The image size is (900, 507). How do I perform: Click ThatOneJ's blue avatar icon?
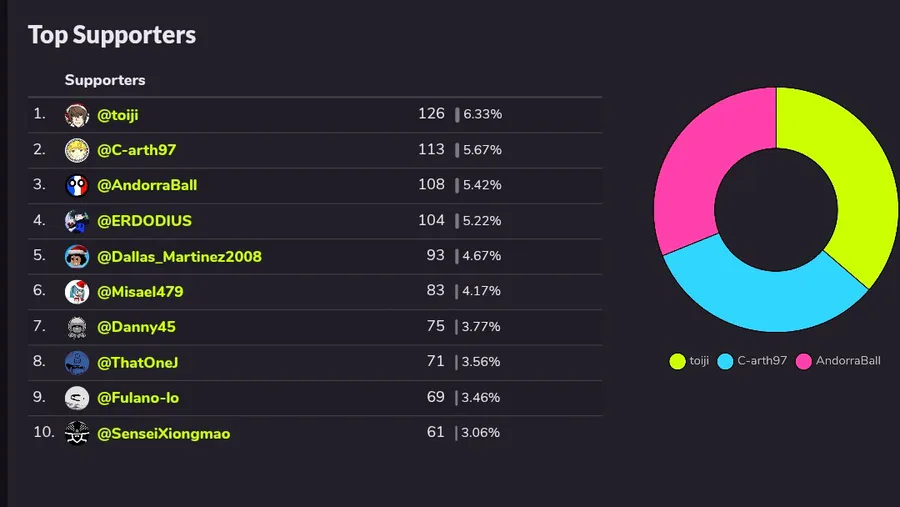click(77, 362)
